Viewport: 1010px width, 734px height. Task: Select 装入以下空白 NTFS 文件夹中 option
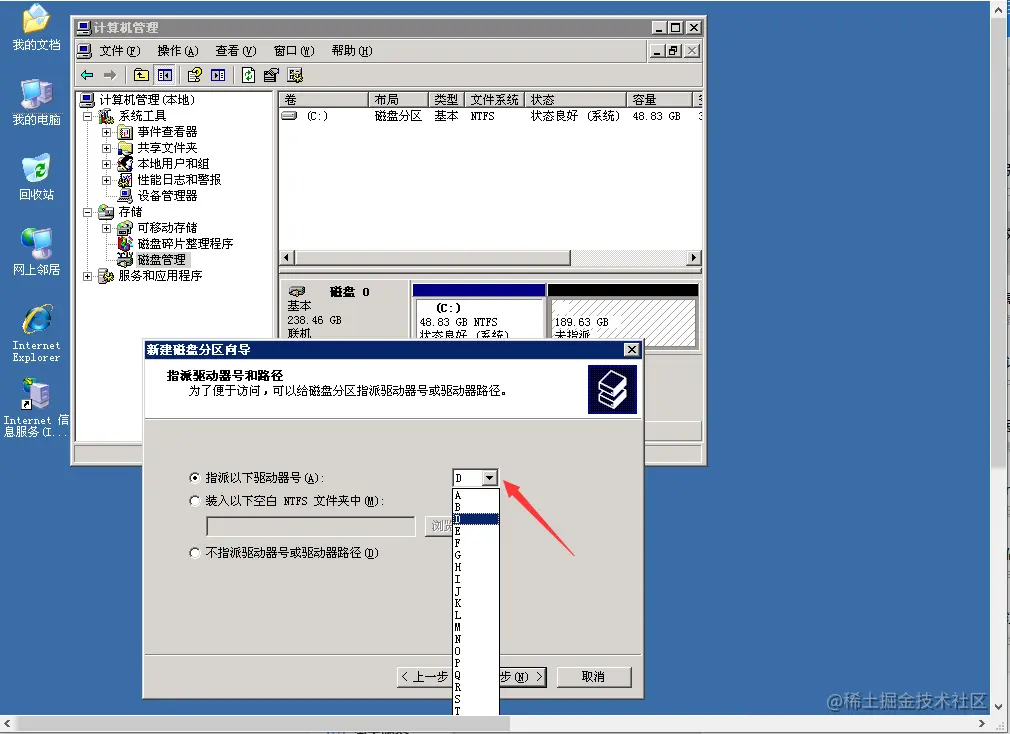pos(194,500)
